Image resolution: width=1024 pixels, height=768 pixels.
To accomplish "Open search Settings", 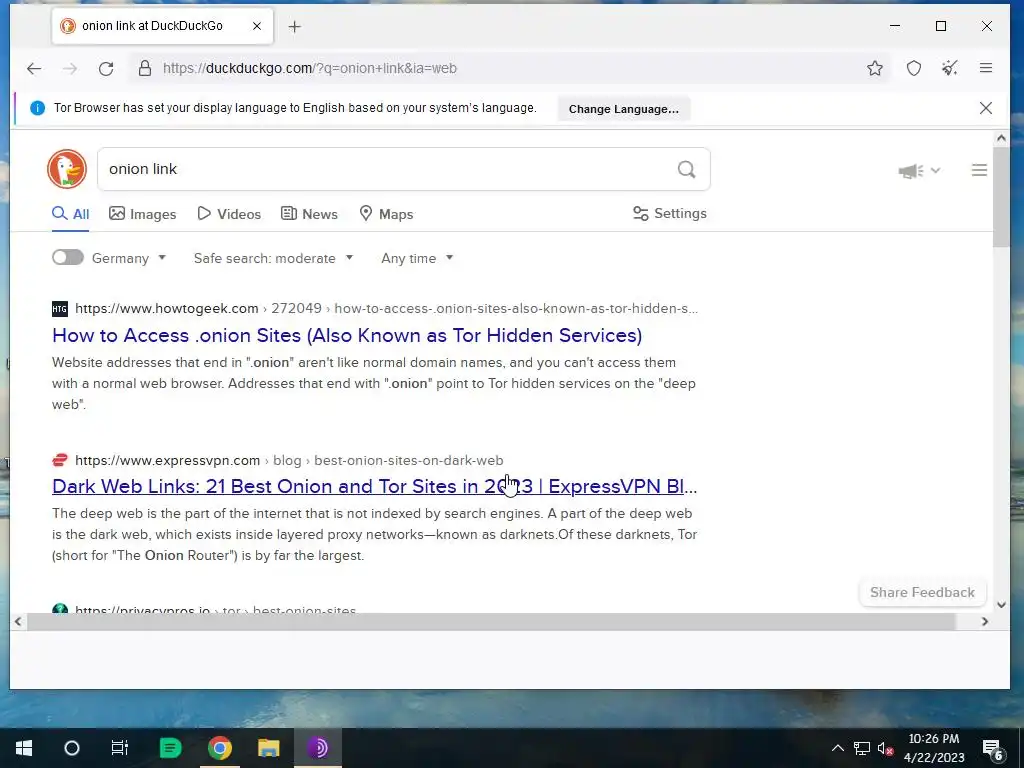I will (x=670, y=214).
